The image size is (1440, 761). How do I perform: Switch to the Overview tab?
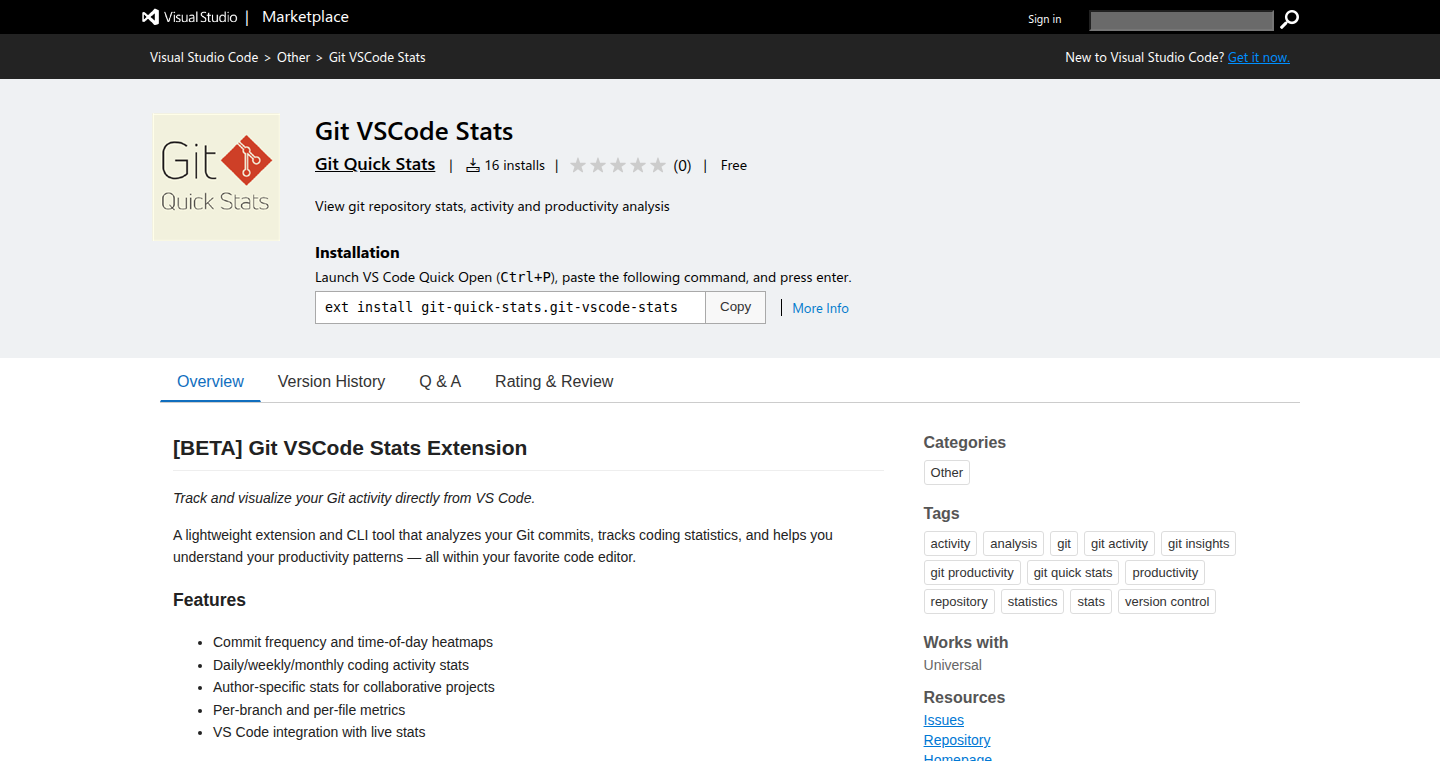pyautogui.click(x=210, y=381)
